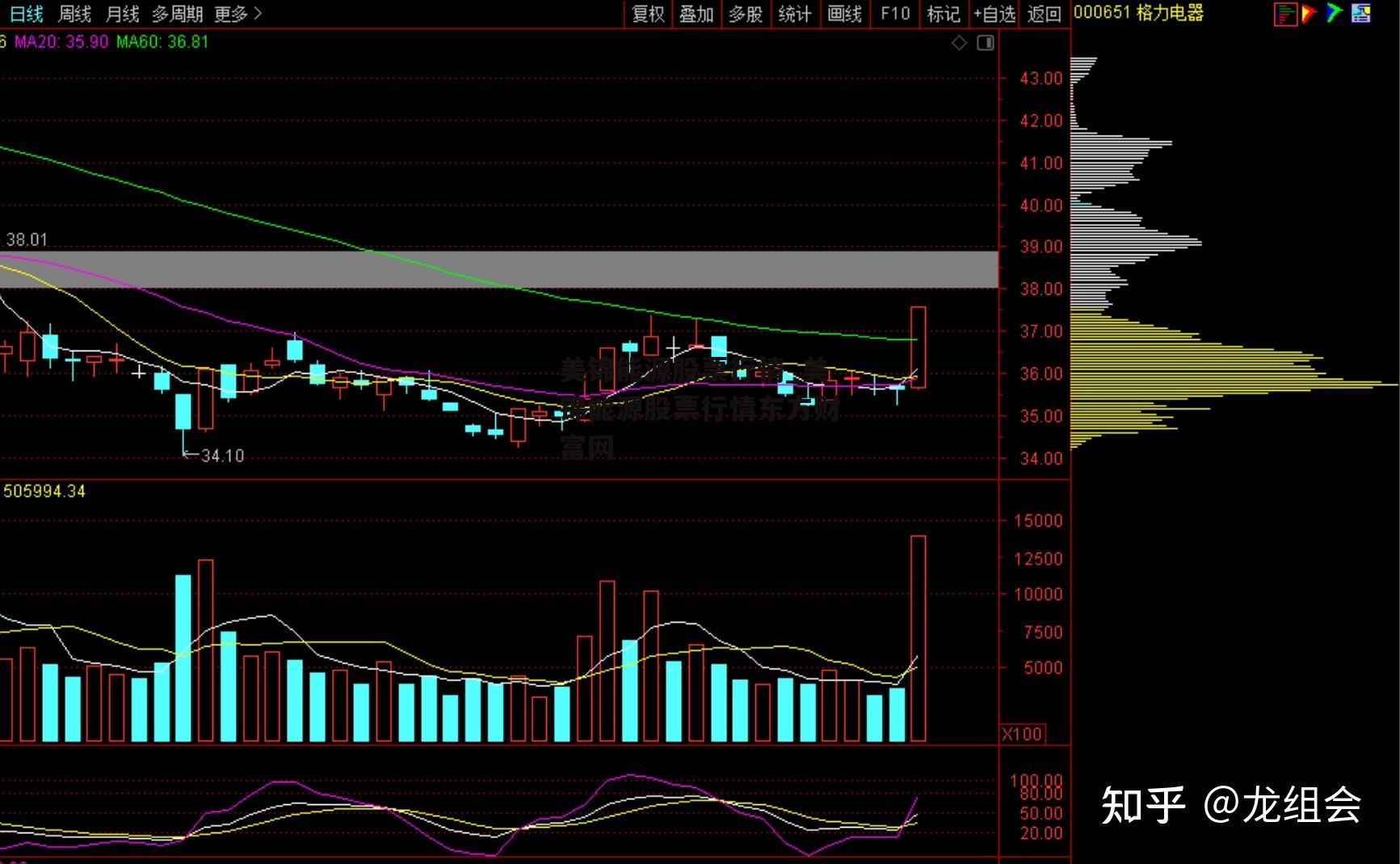Click the MA20: 35.90 indicator label

coord(61,42)
